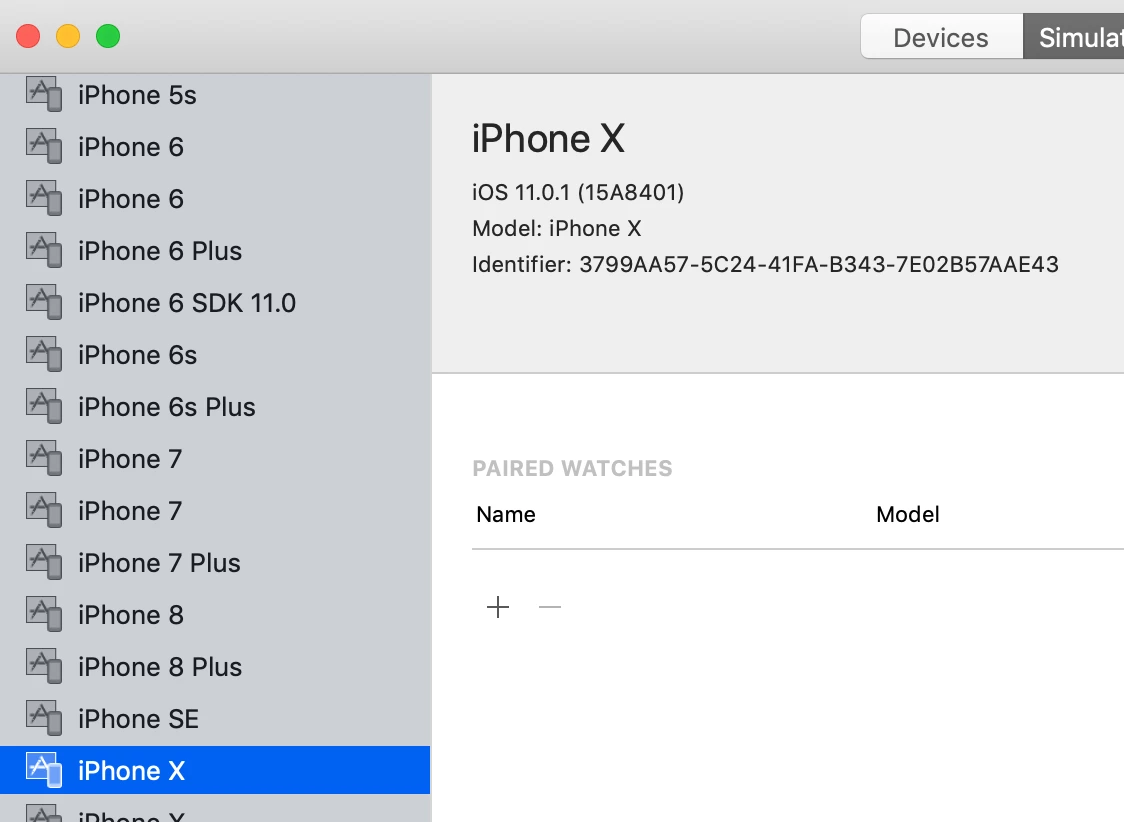Switch to the Devices tab
This screenshot has height=822, width=1124.
(941, 37)
